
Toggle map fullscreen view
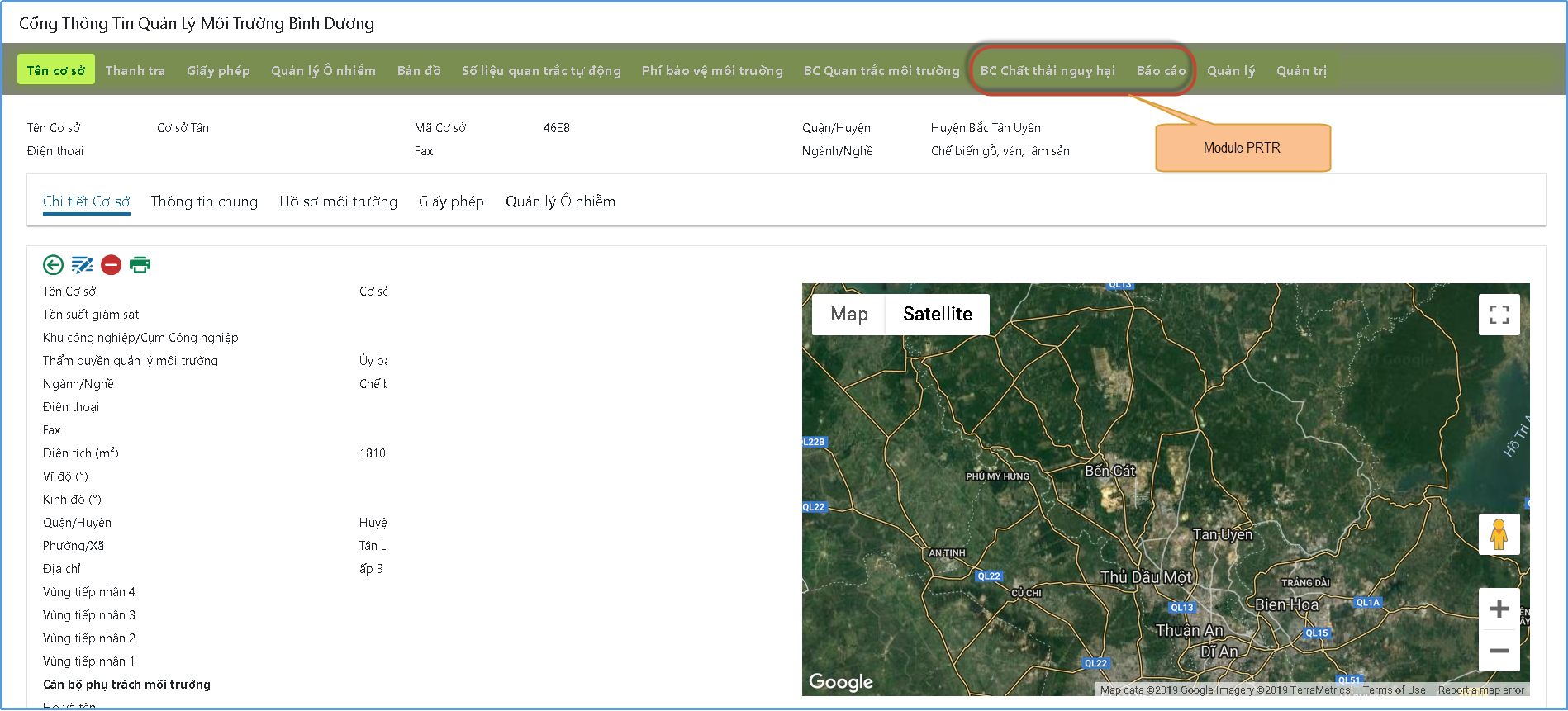(x=1499, y=315)
